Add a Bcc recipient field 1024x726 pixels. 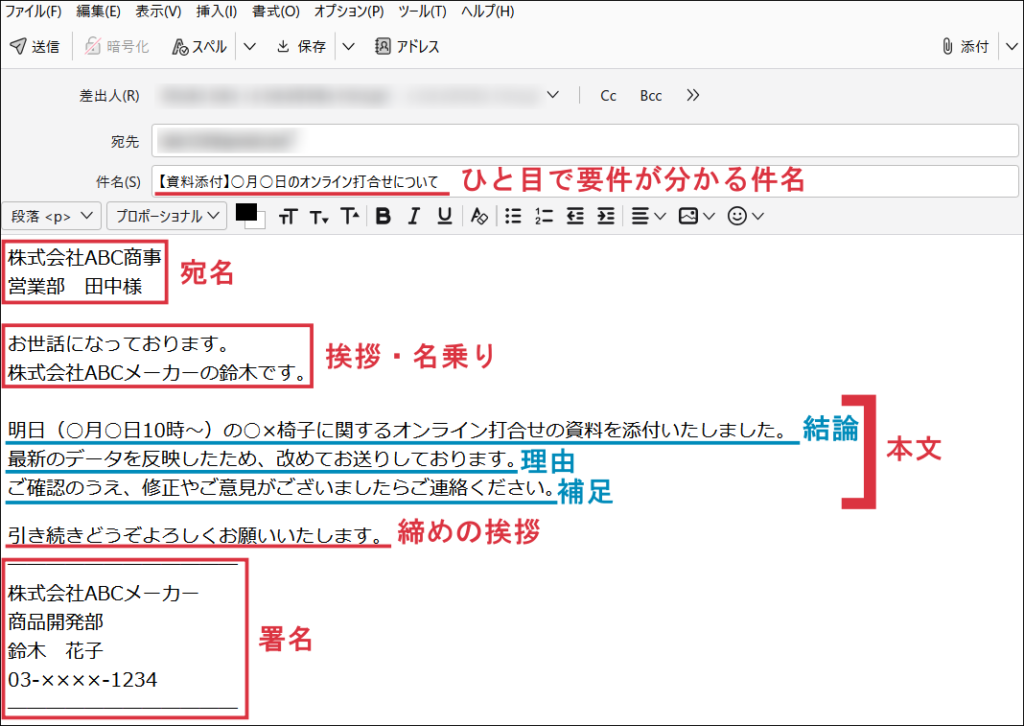tap(651, 96)
